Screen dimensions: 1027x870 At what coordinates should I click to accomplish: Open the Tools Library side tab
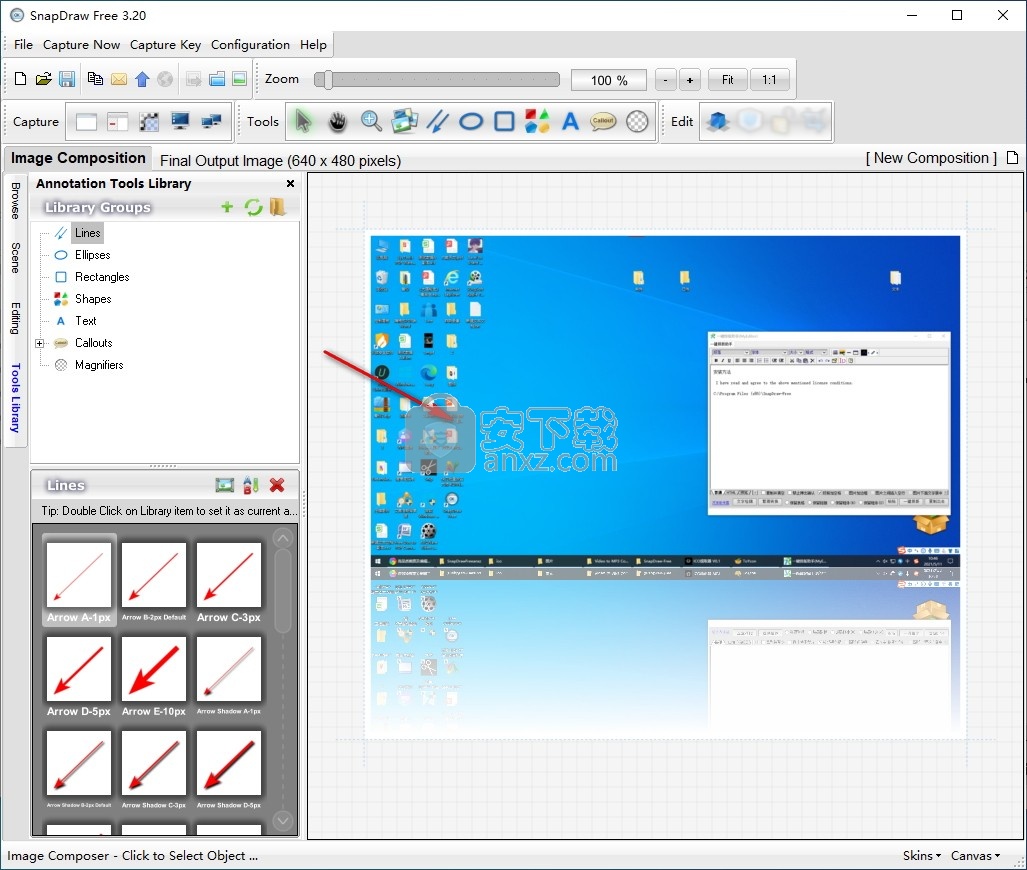click(x=15, y=398)
